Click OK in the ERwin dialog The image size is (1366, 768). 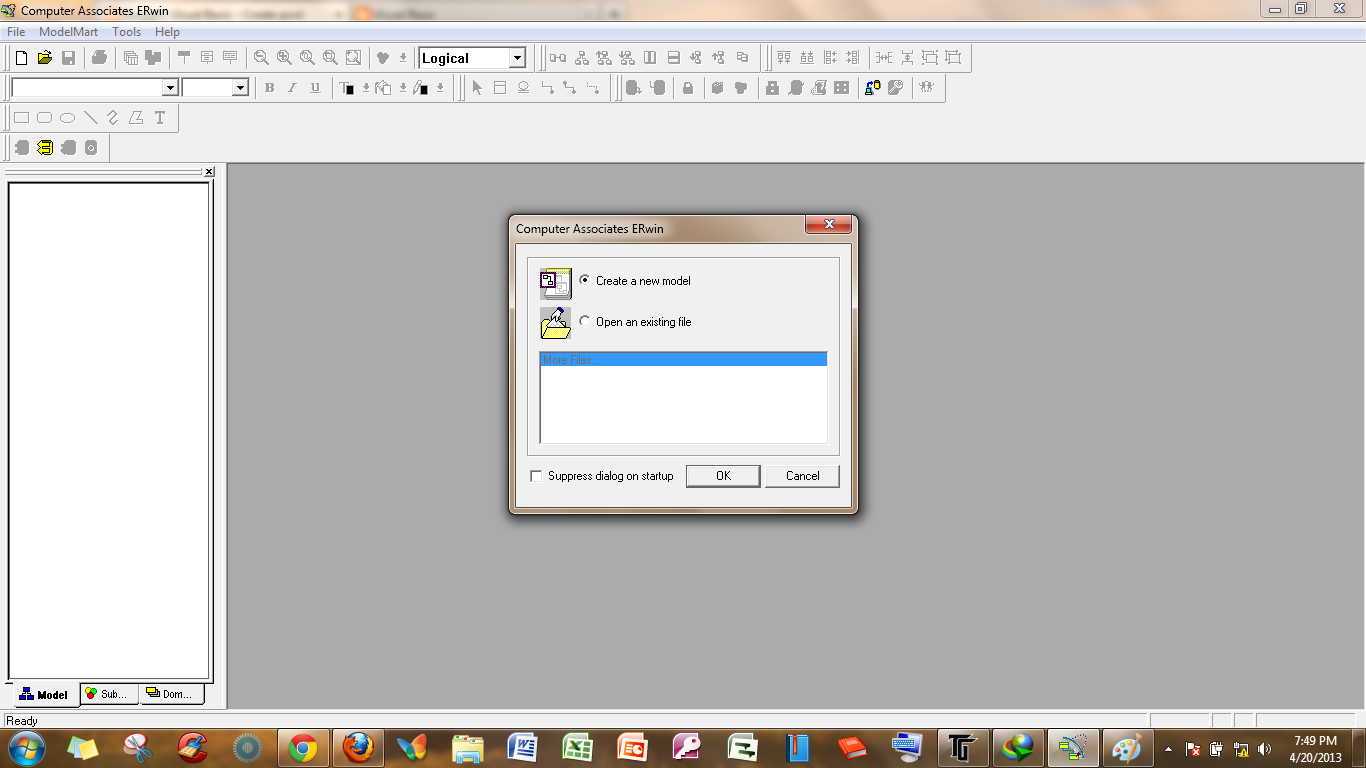[723, 476]
